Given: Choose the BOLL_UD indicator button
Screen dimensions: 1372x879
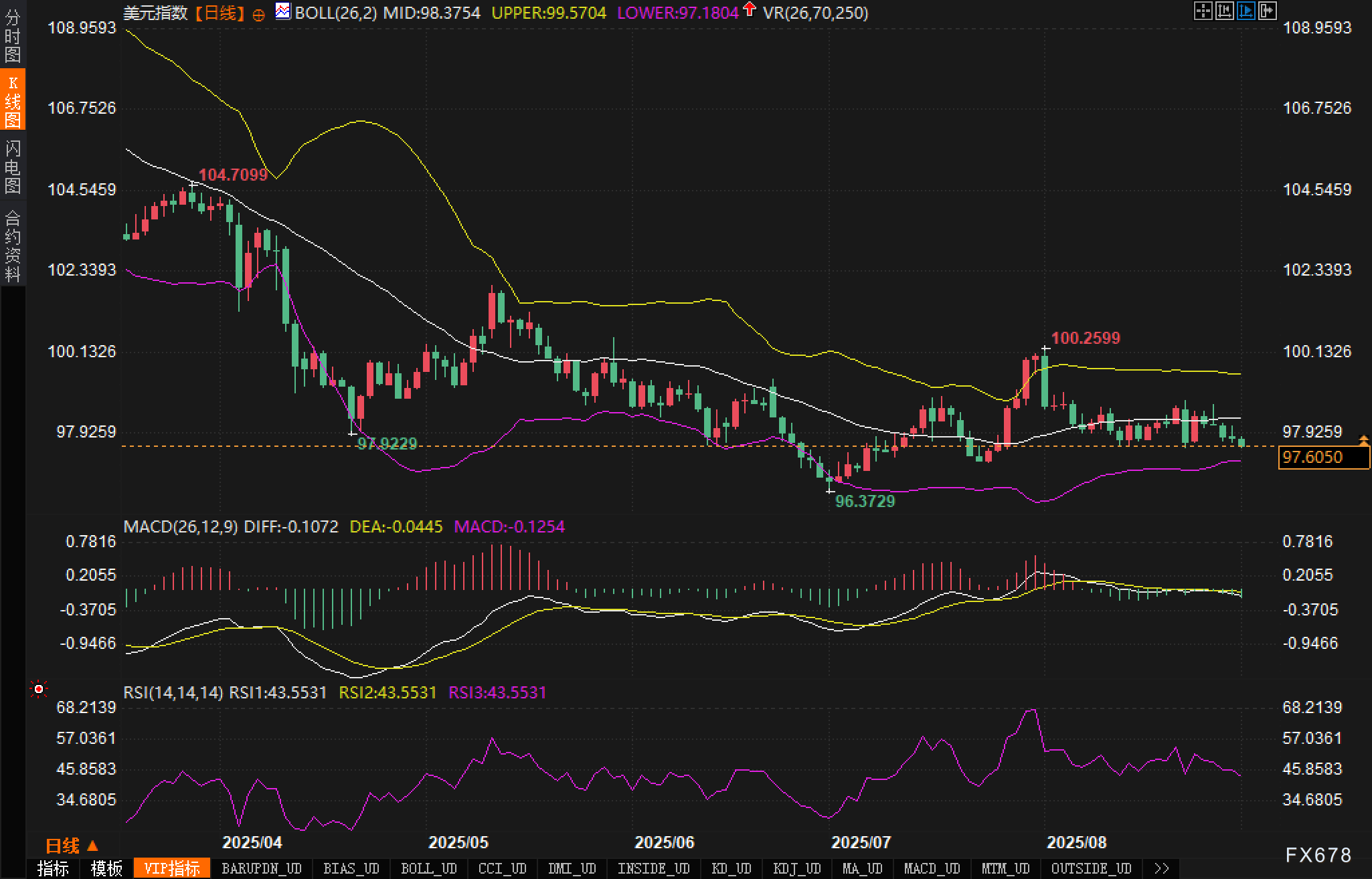Looking at the screenshot, I should (428, 868).
